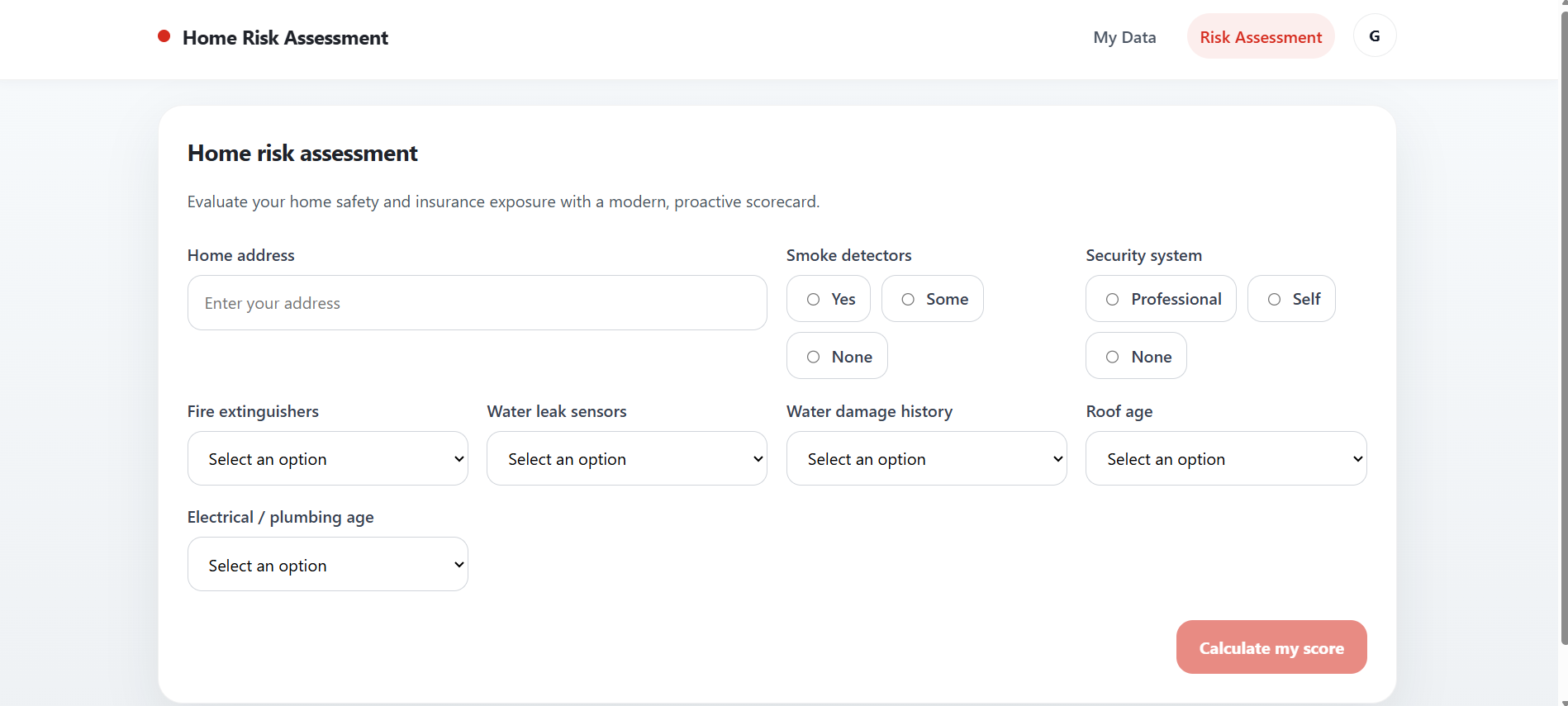Click the page vertical scrollbar
1568x706 pixels.
coord(1563,330)
